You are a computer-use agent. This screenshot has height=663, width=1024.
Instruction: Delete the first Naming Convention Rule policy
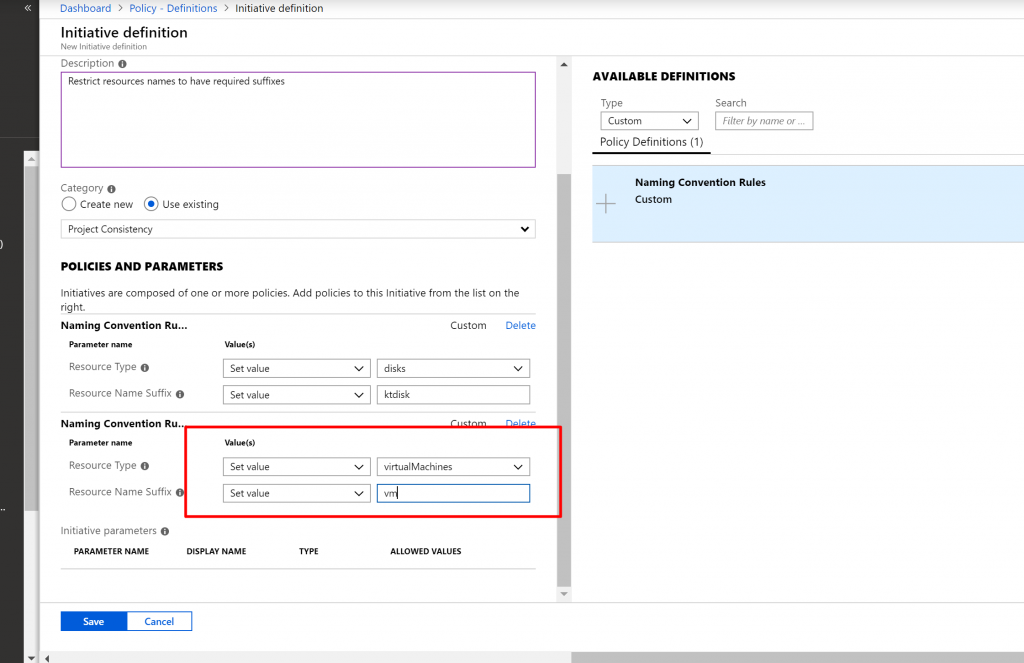click(520, 325)
